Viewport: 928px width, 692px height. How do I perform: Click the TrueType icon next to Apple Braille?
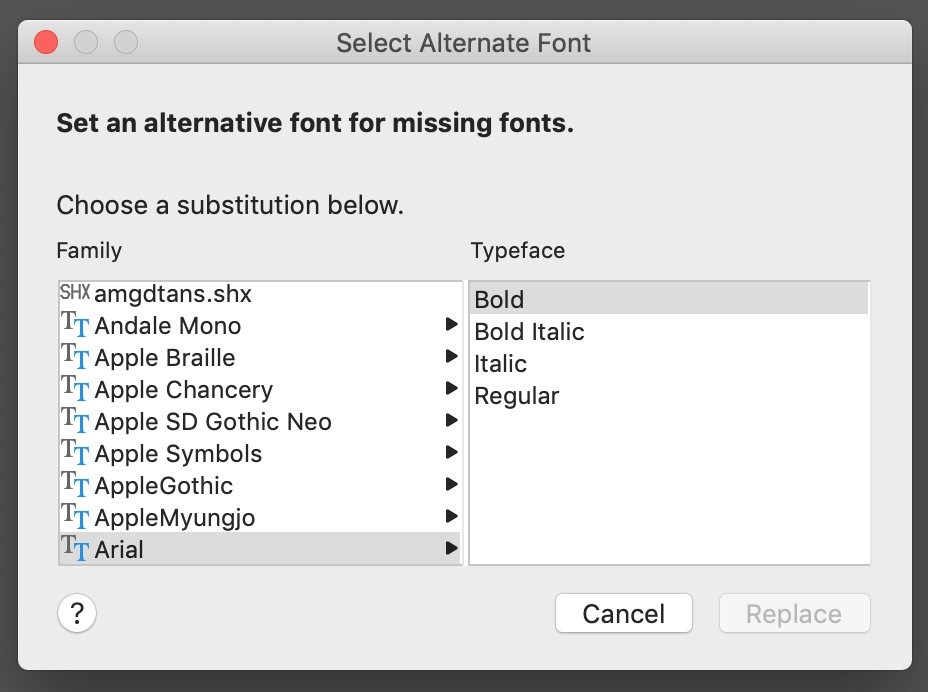point(76,357)
